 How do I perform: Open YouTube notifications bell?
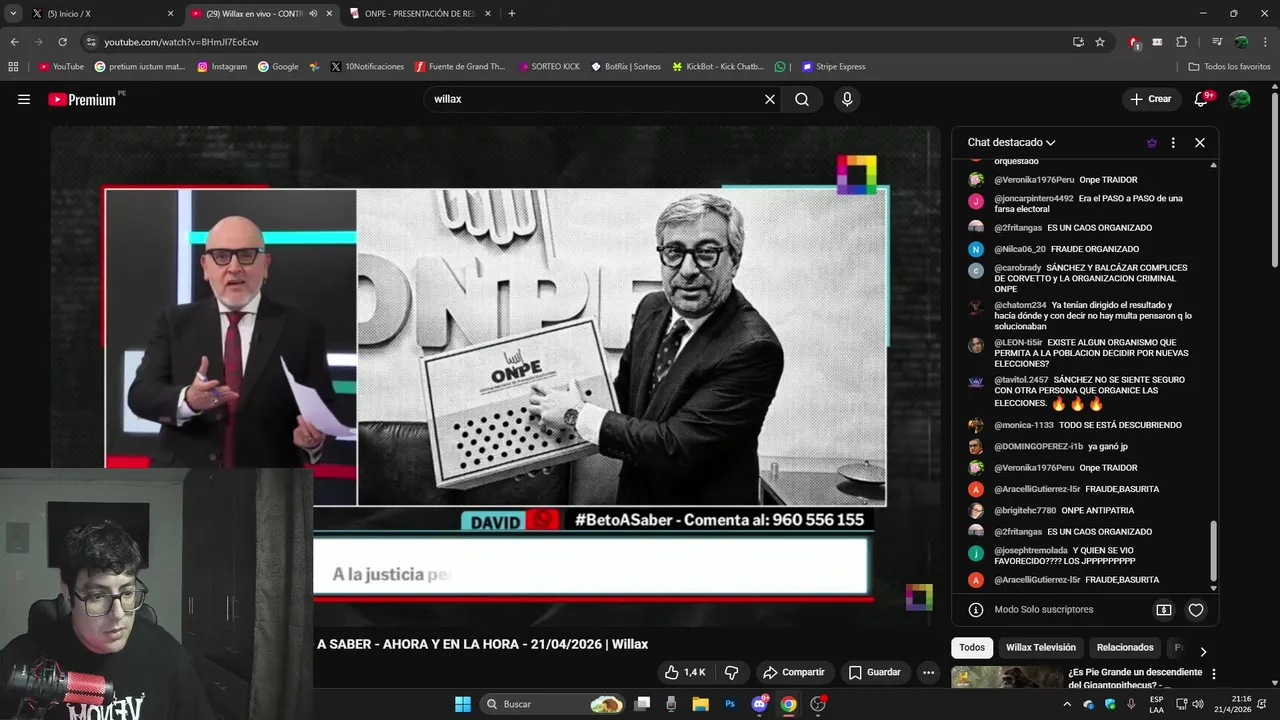1202,99
